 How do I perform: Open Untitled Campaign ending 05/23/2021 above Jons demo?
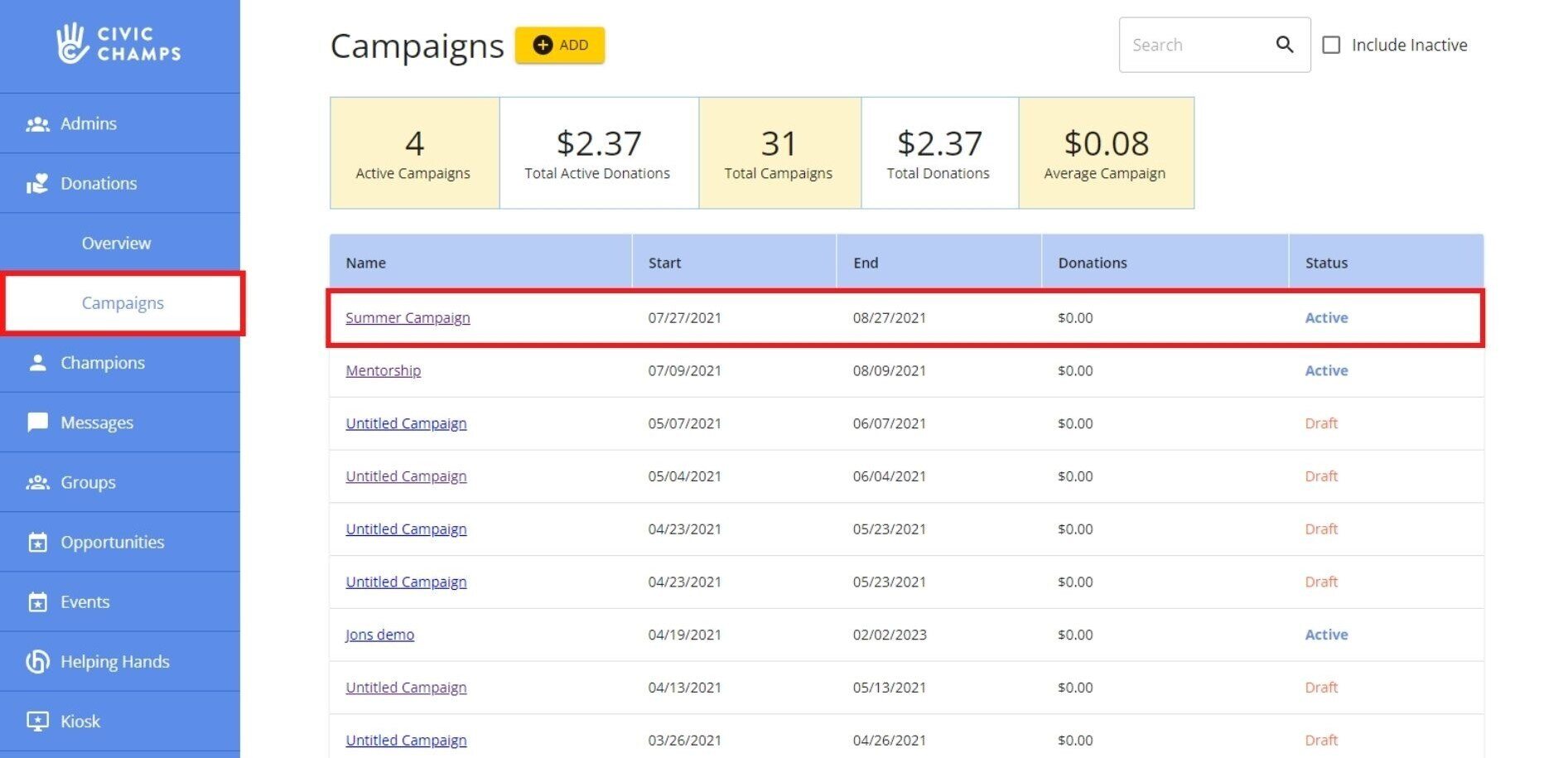(x=406, y=582)
